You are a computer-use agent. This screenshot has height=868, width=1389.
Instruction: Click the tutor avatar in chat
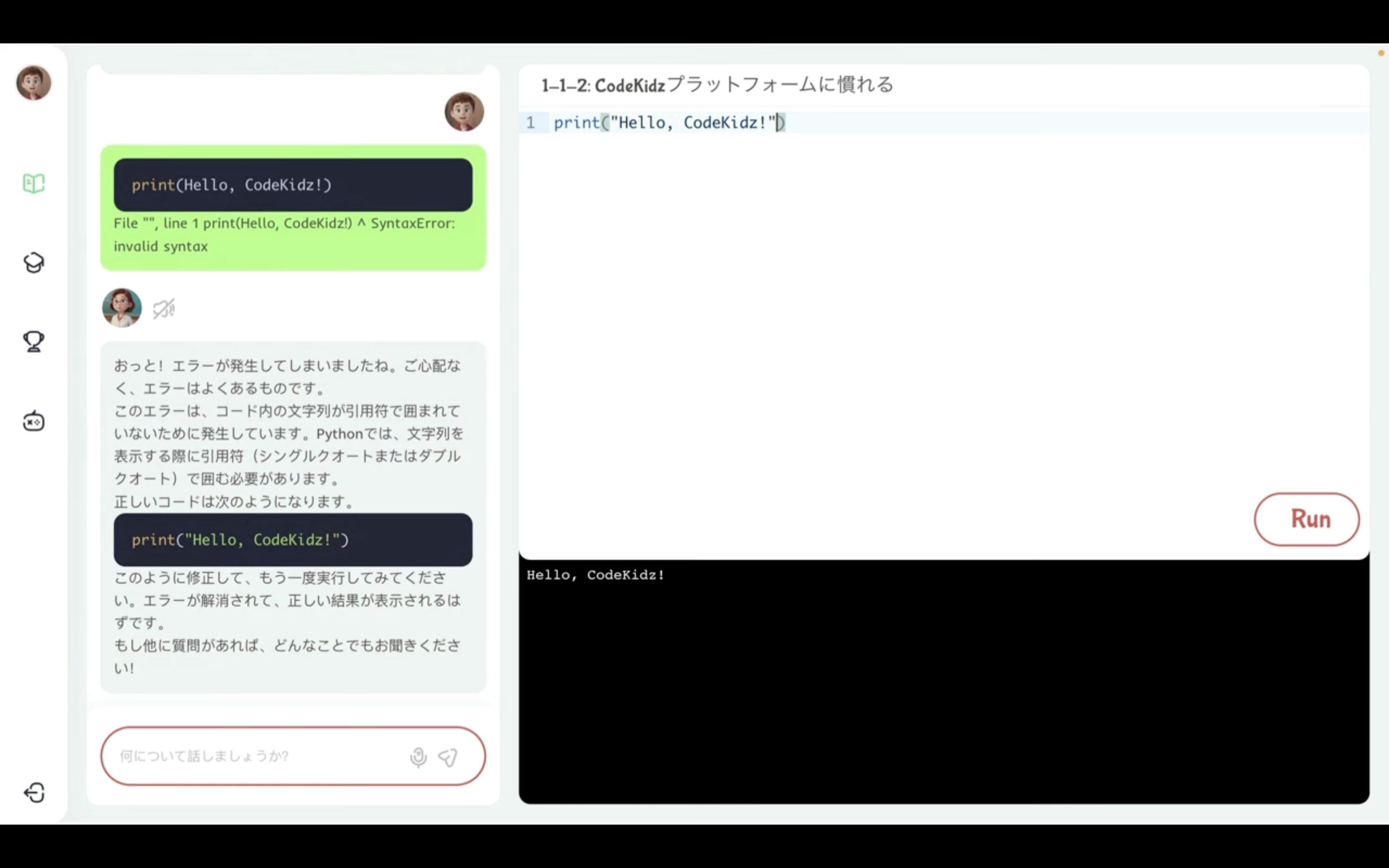click(x=122, y=308)
